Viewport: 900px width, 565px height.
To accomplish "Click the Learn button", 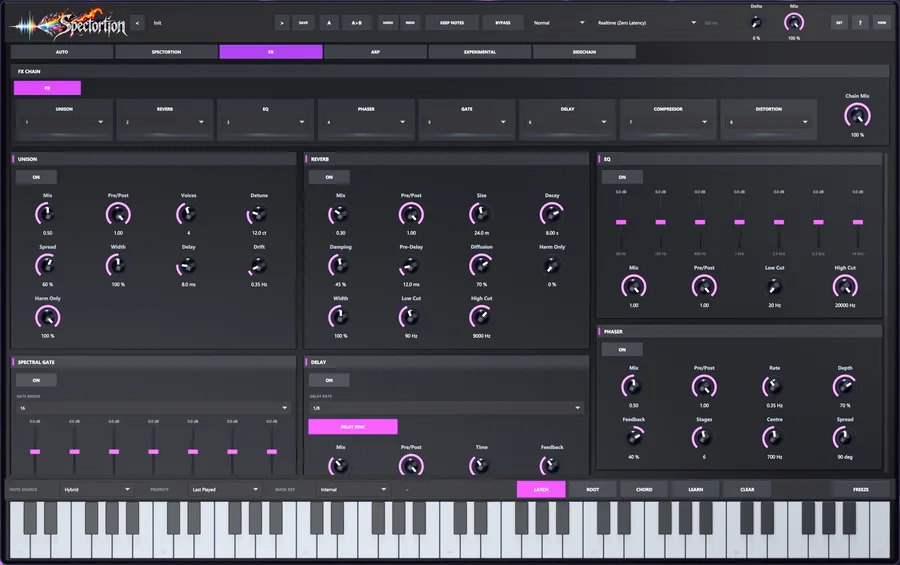I will (696, 489).
